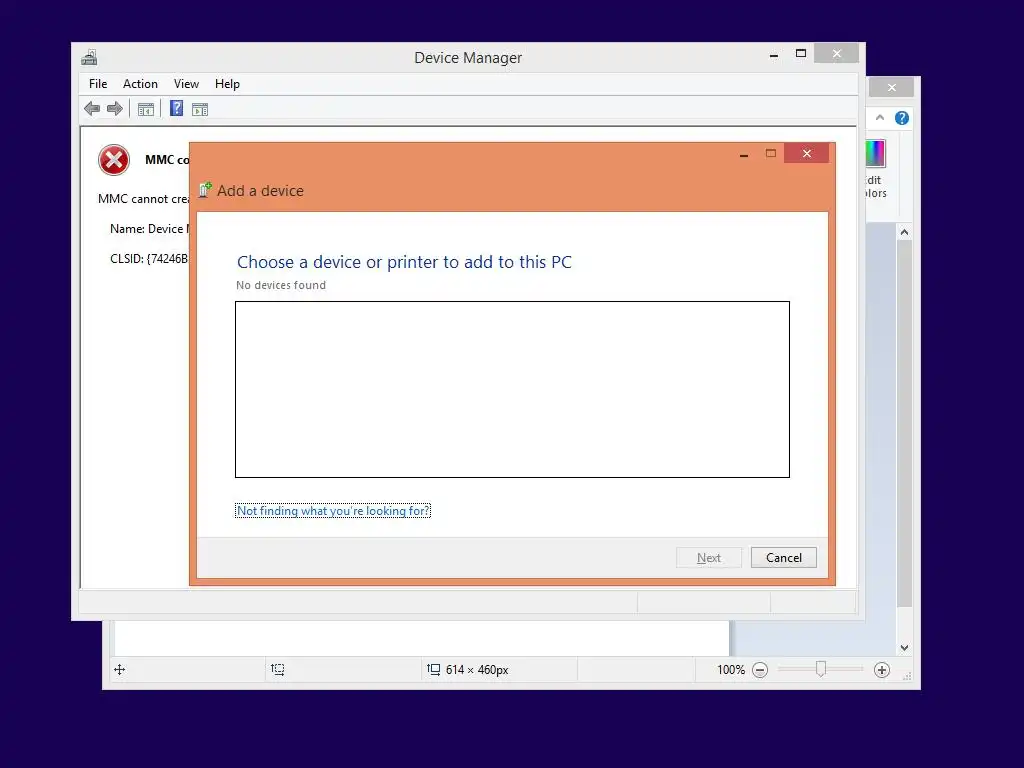Click inside the empty devices list box
The image size is (1024, 768).
tap(512, 389)
